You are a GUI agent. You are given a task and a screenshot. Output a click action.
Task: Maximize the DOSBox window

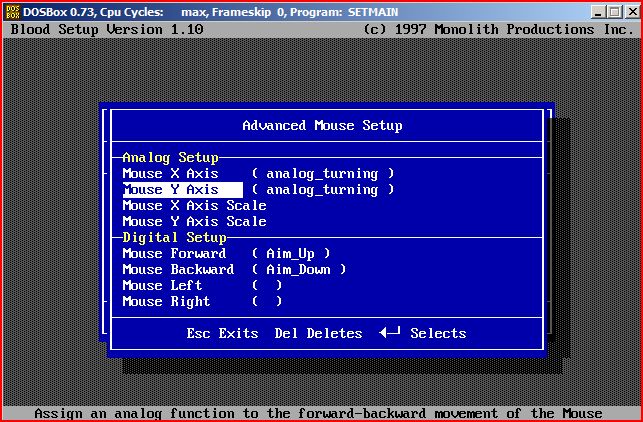point(614,12)
